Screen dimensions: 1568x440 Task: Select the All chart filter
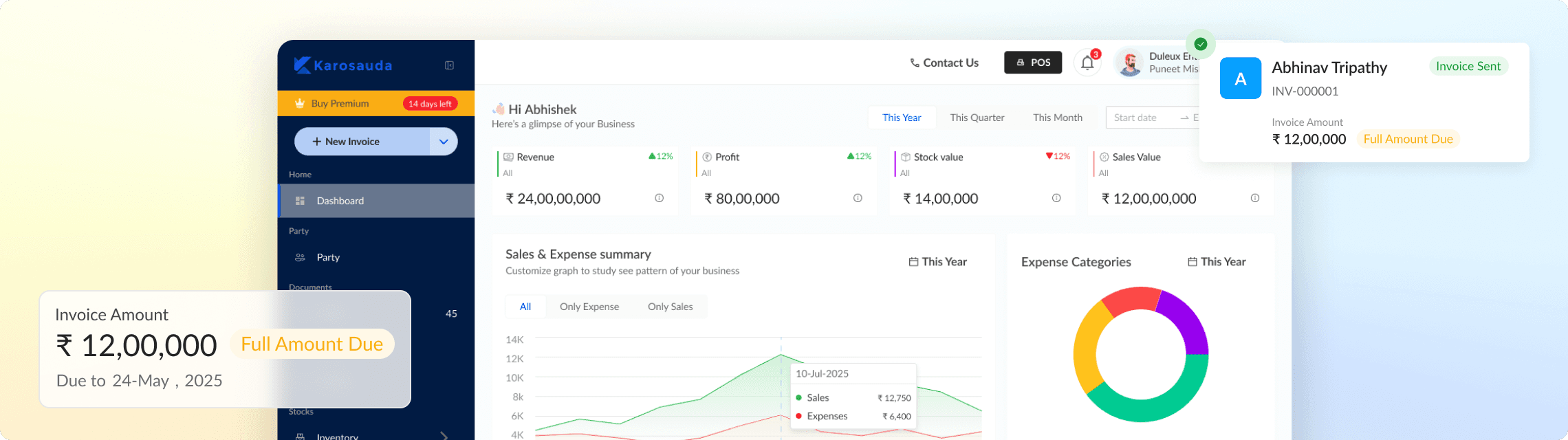[x=525, y=307]
